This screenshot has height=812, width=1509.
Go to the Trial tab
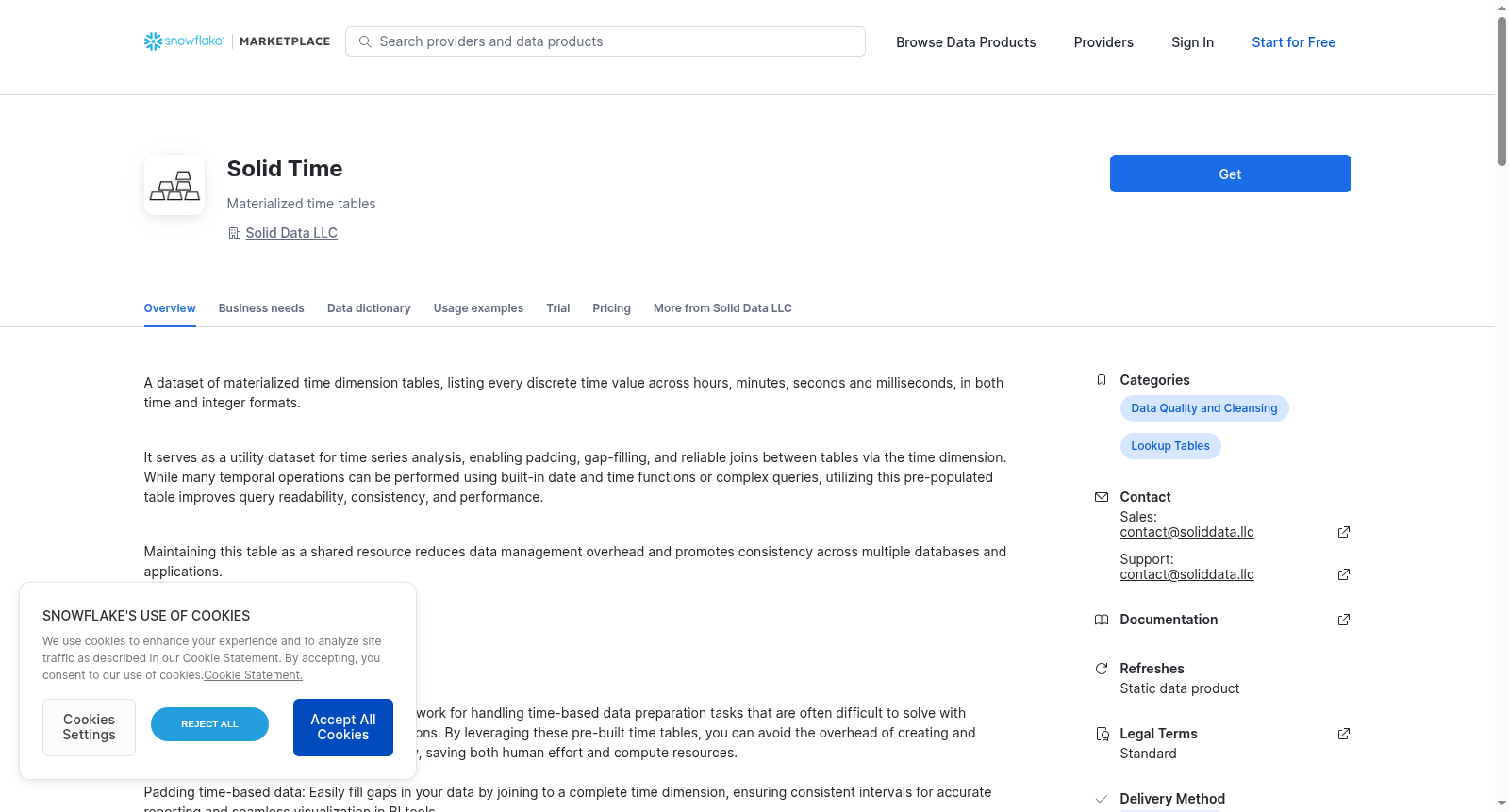[558, 308]
